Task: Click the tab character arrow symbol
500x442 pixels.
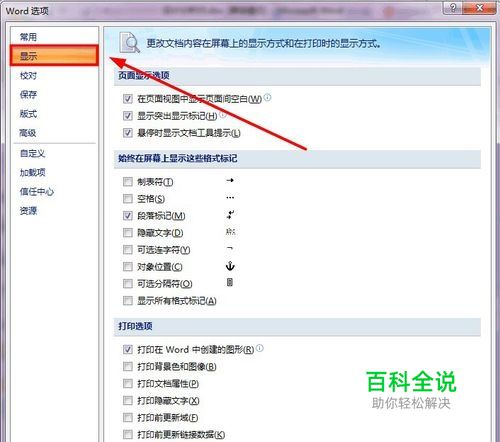Action: click(230, 180)
